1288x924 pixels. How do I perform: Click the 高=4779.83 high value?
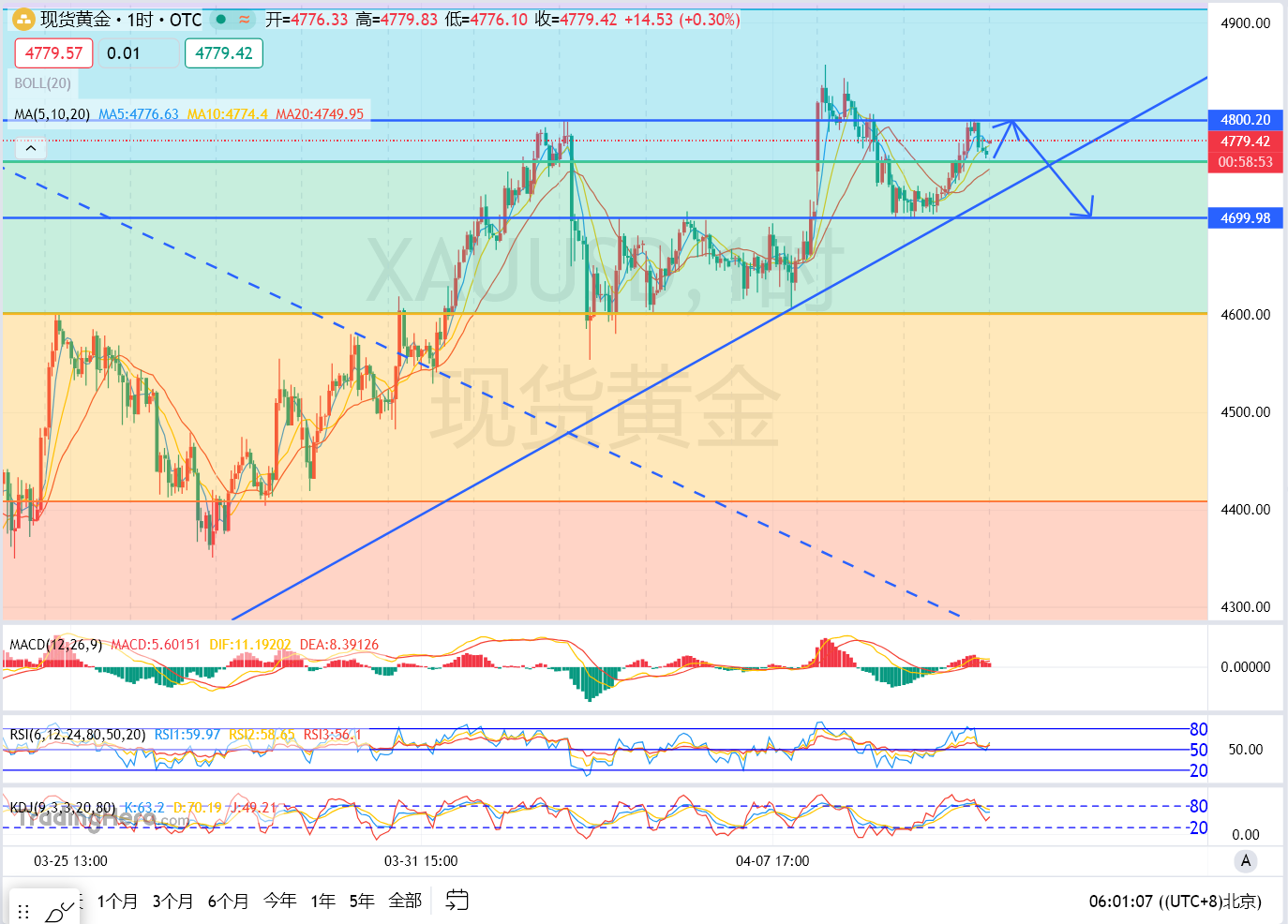point(397,20)
